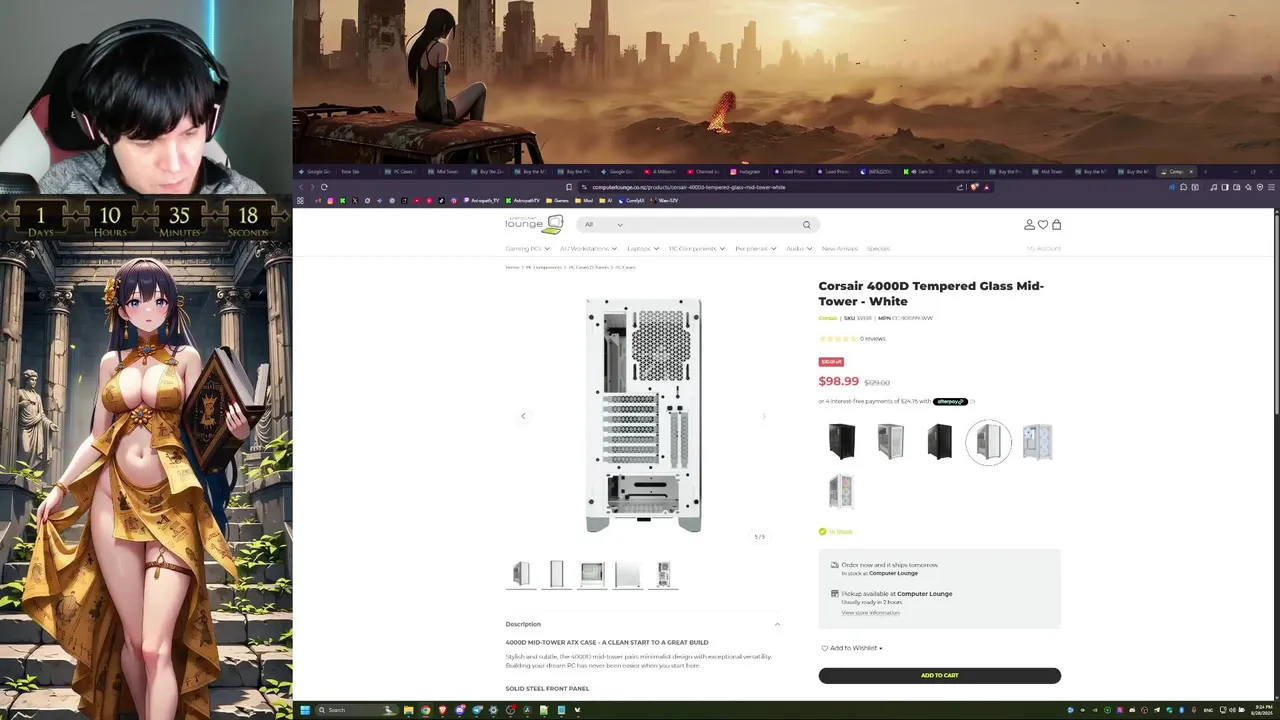Close the active Computer Lounge tab
This screenshot has width=1280, height=720.
tap(1191, 171)
